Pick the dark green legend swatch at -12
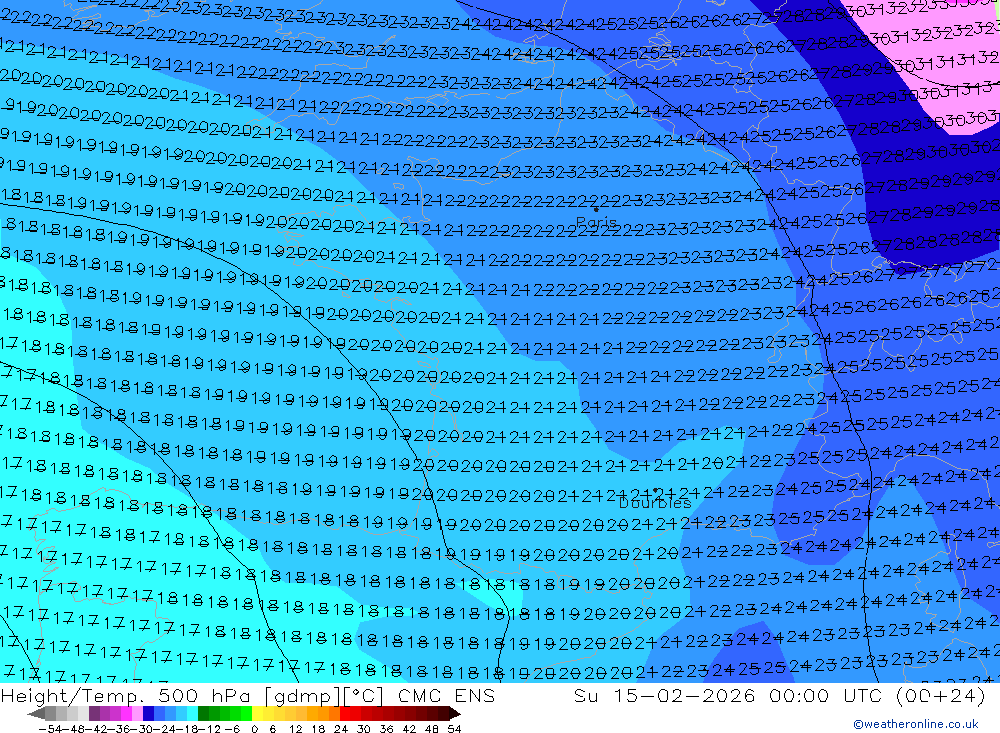 [203, 714]
